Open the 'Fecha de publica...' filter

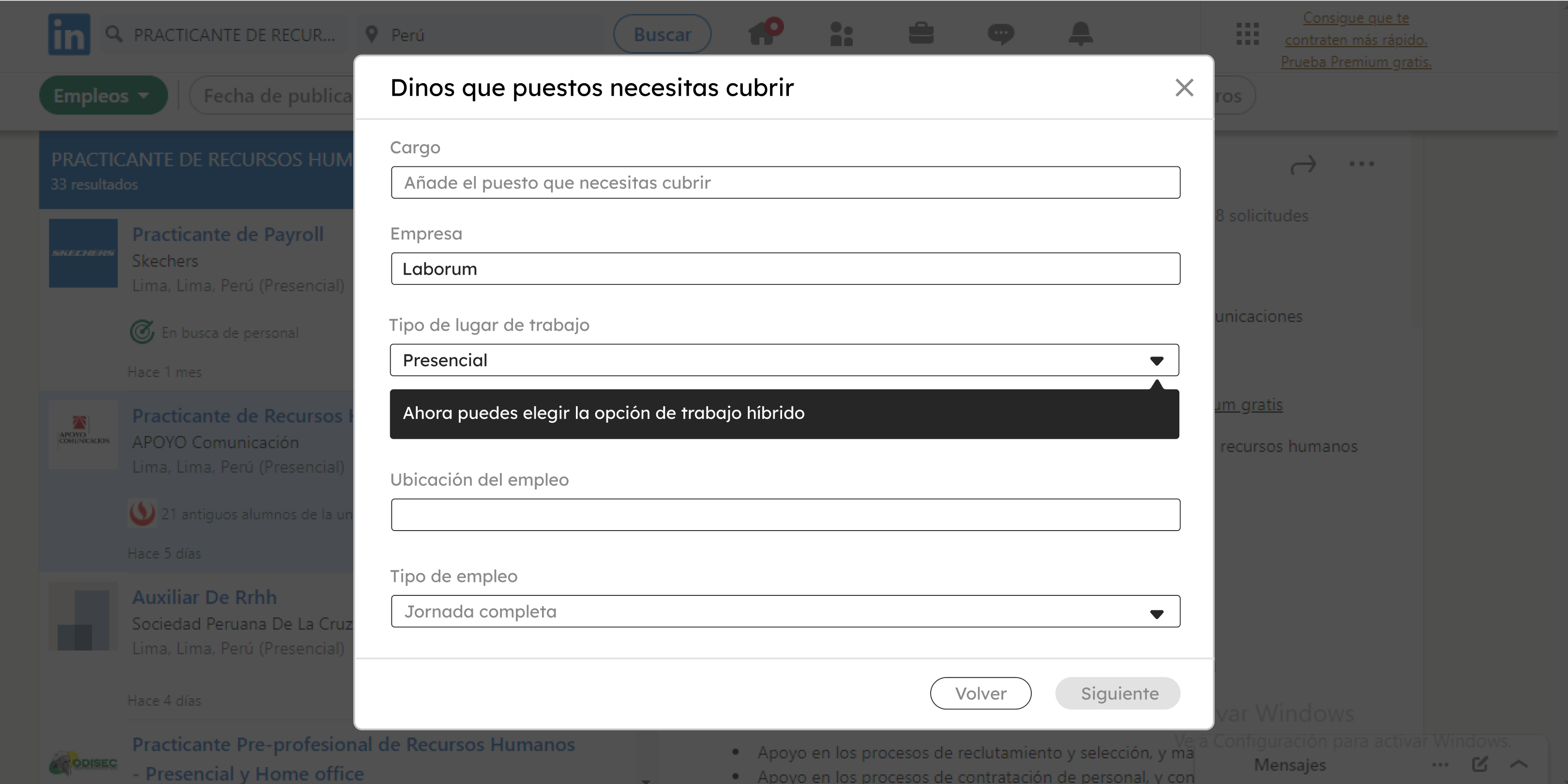[x=272, y=95]
